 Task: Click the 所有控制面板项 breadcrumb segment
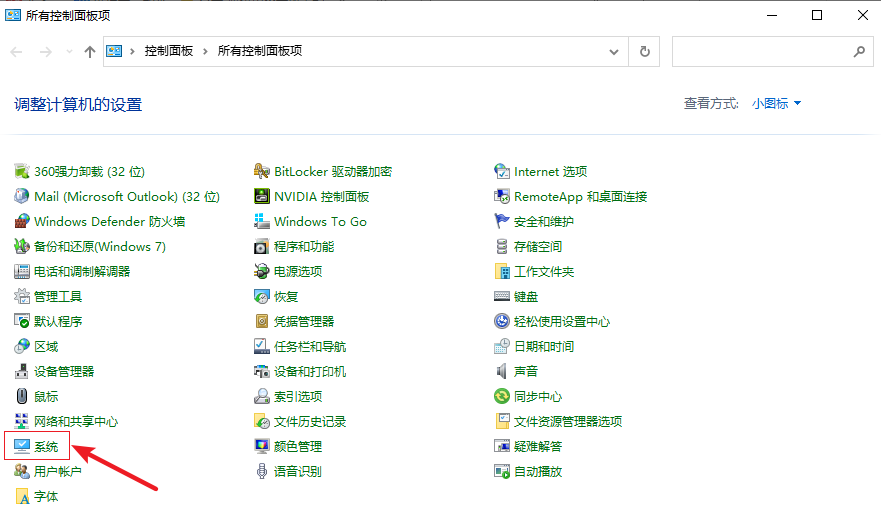tap(259, 51)
